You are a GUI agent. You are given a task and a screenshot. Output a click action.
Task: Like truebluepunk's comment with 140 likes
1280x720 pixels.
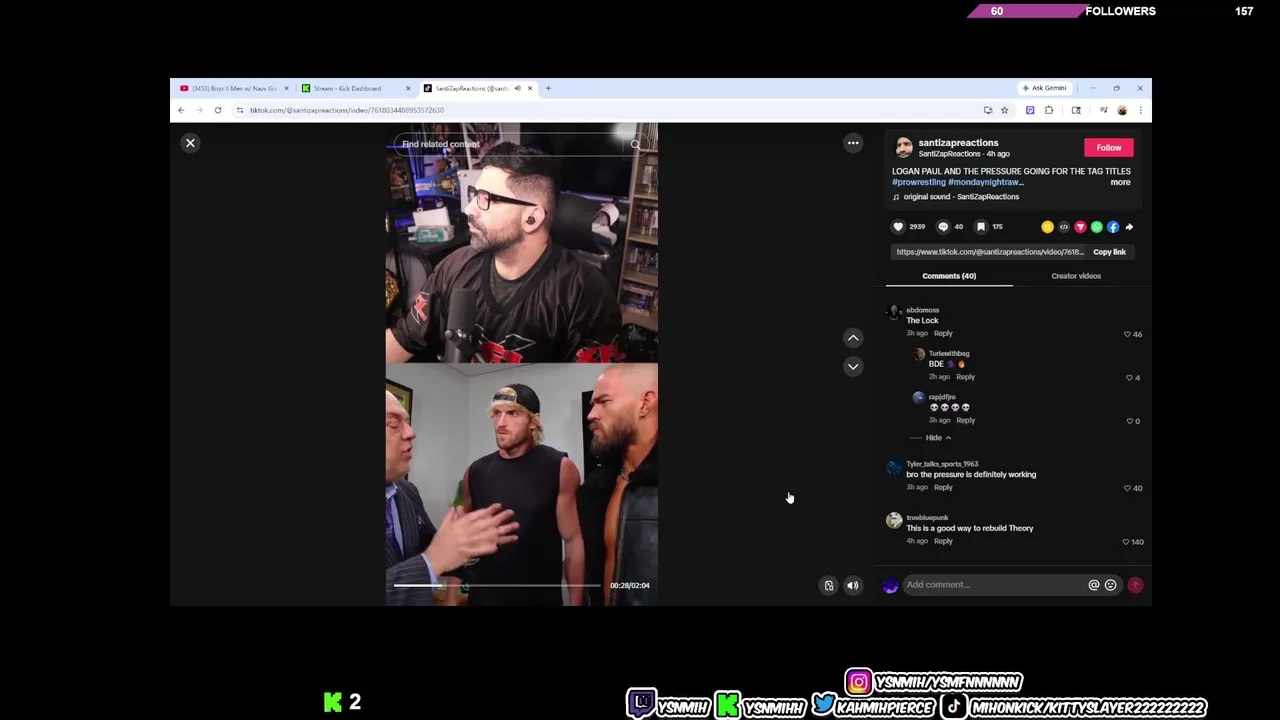pyautogui.click(x=1127, y=542)
